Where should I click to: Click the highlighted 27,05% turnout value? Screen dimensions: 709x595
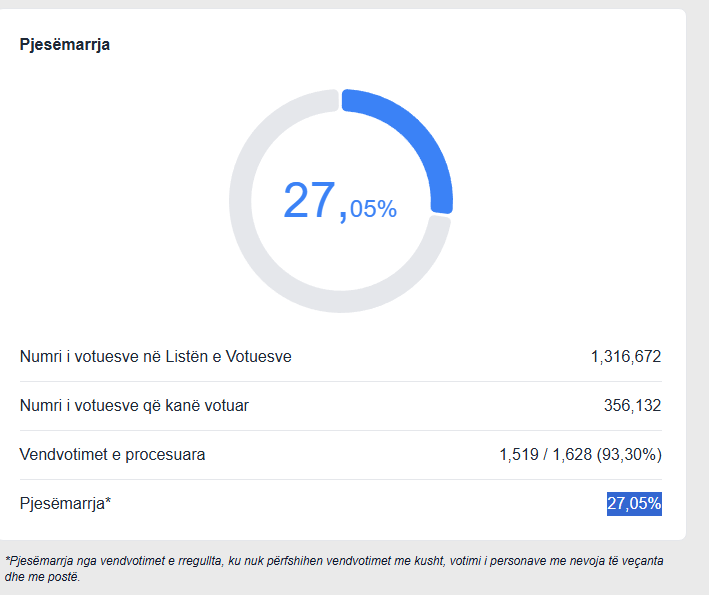click(634, 503)
